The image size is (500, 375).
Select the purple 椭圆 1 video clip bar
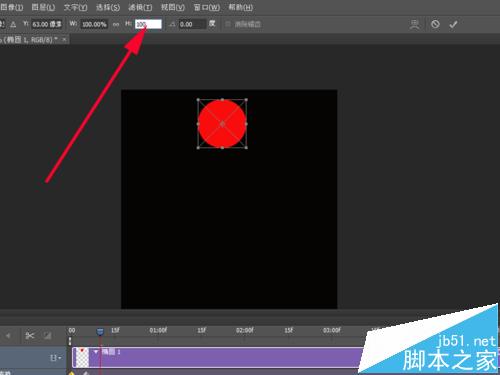218,357
